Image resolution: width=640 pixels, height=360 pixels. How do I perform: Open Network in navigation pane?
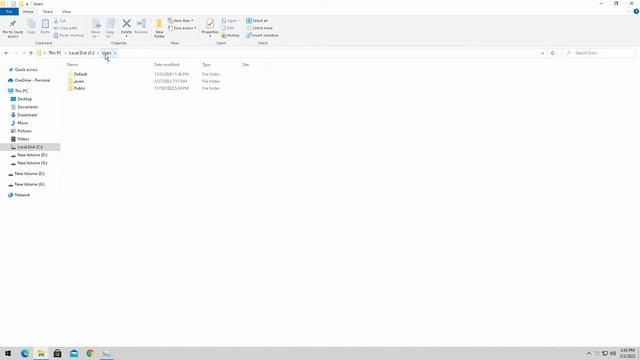click(x=22, y=195)
